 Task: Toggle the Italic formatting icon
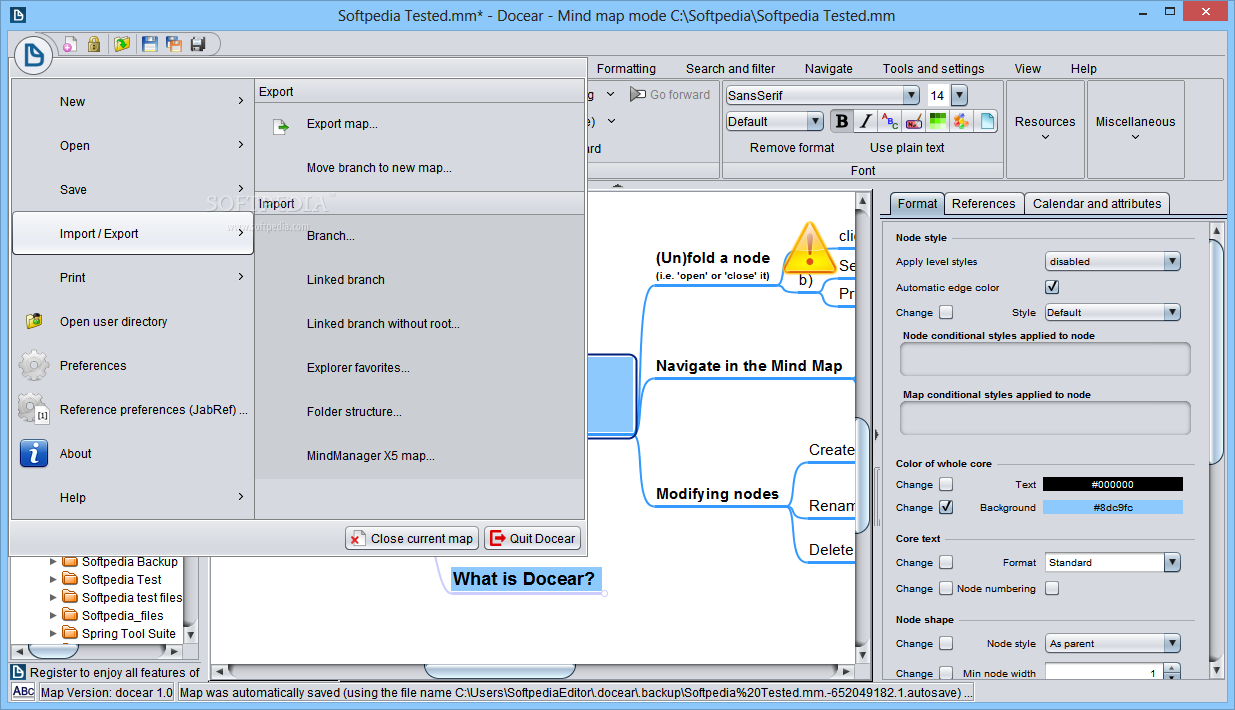(865, 121)
